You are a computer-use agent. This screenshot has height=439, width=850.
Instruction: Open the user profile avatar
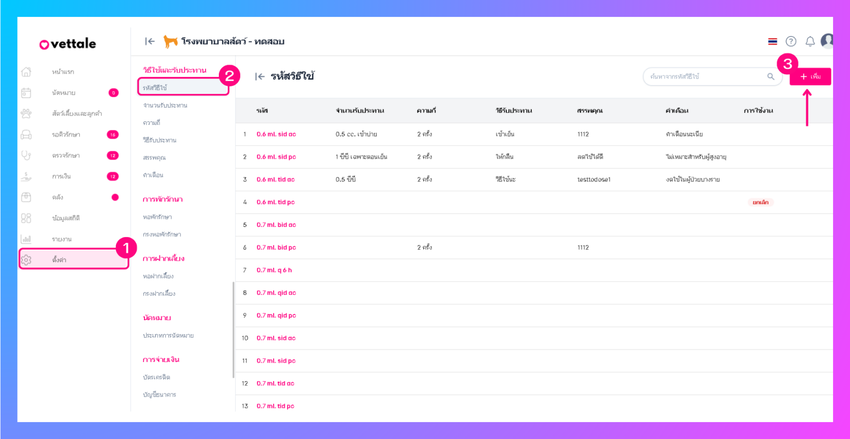coord(827,41)
